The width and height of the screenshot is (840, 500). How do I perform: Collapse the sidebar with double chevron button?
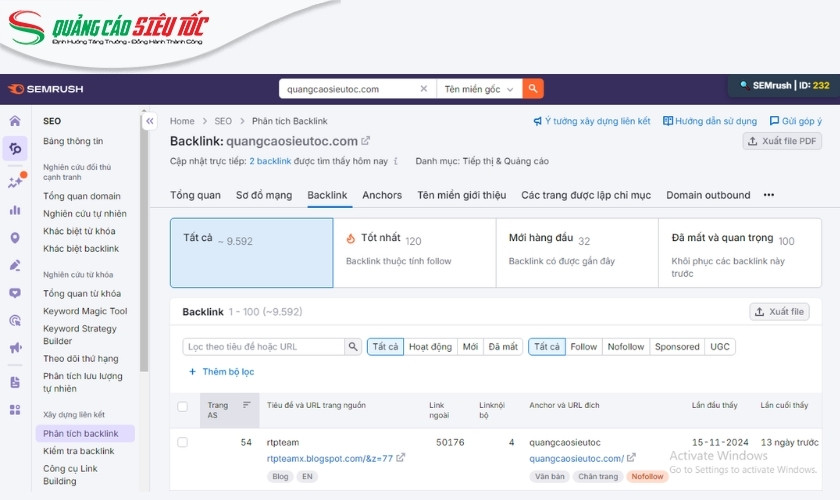point(150,121)
